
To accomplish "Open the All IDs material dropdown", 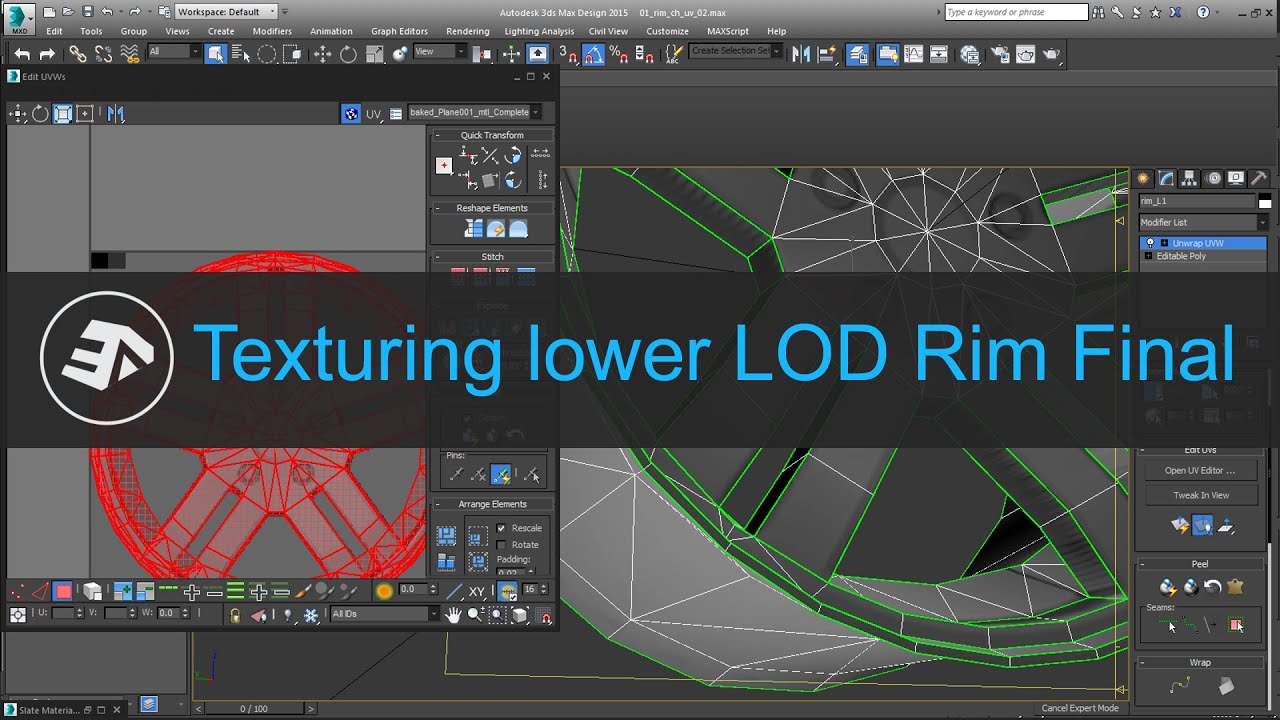I will [x=384, y=614].
